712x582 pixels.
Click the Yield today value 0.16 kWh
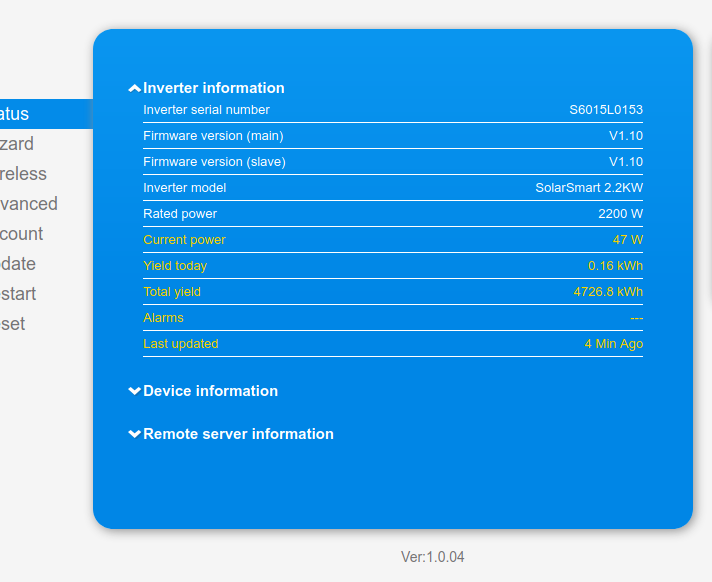pyautogui.click(x=615, y=266)
